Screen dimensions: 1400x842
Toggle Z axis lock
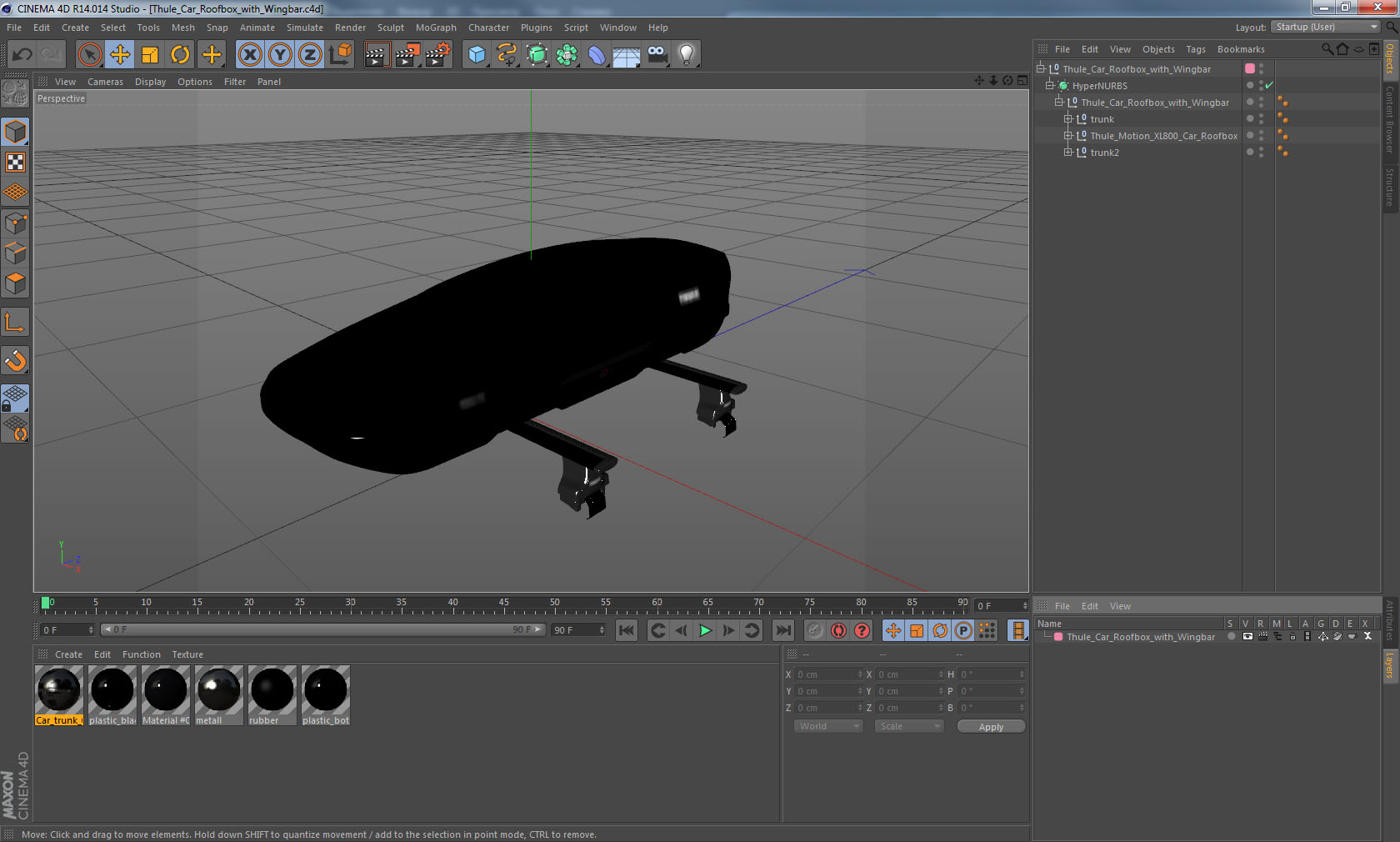[310, 55]
